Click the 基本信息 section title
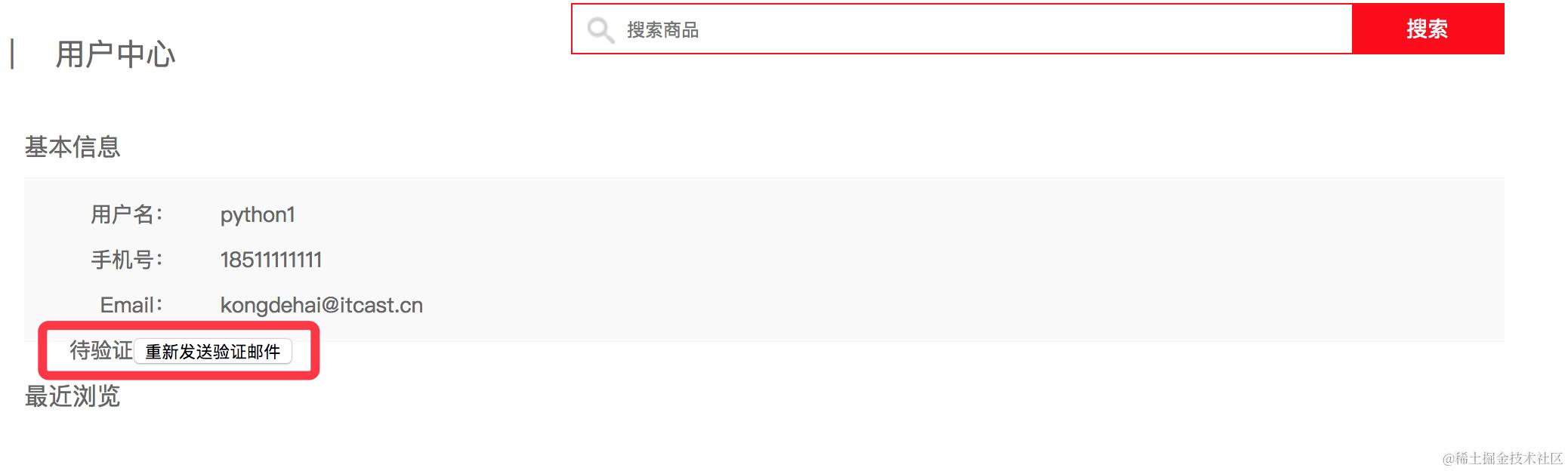1568x471 pixels. pos(73,146)
